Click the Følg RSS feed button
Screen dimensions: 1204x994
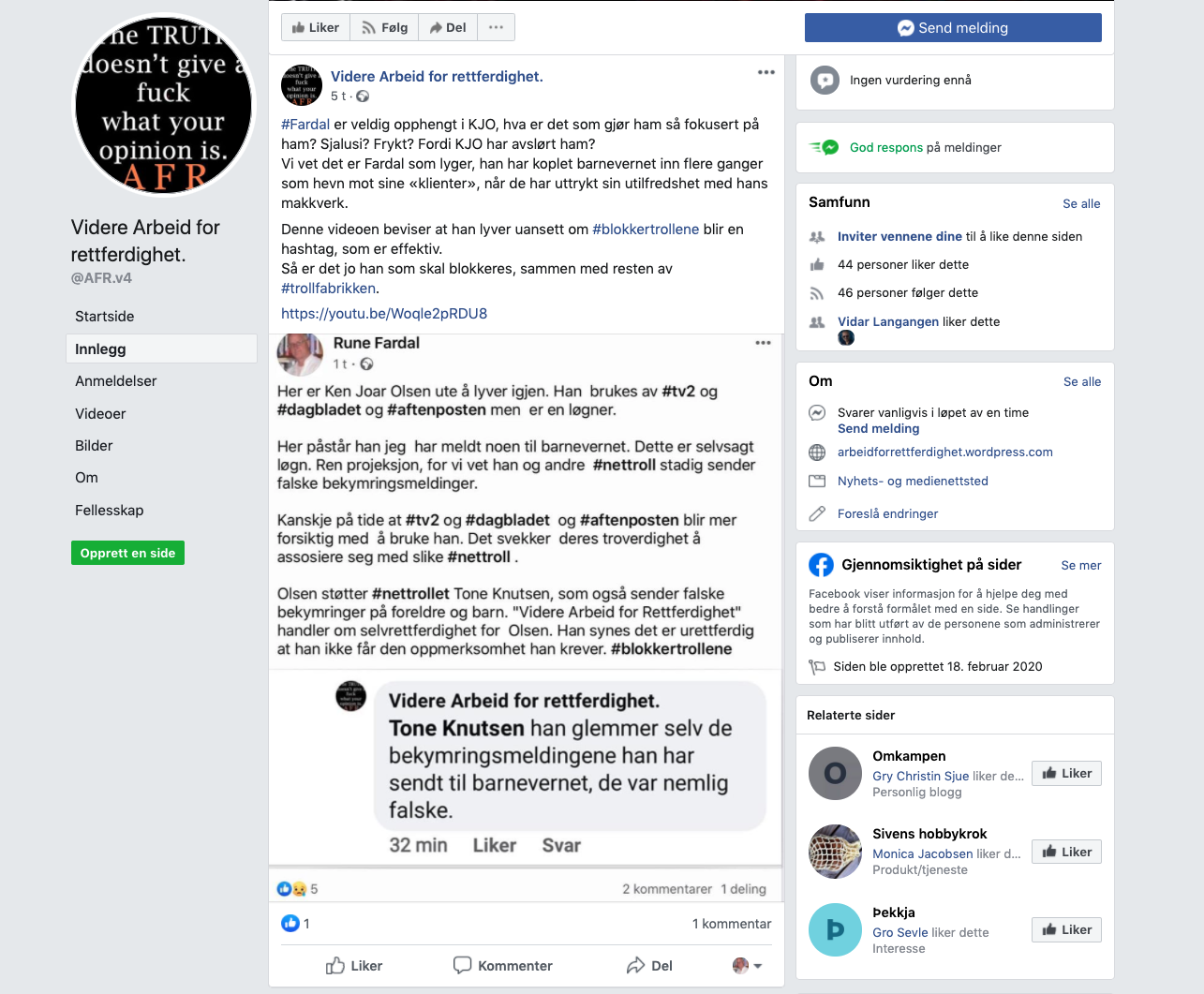pyautogui.click(x=384, y=27)
